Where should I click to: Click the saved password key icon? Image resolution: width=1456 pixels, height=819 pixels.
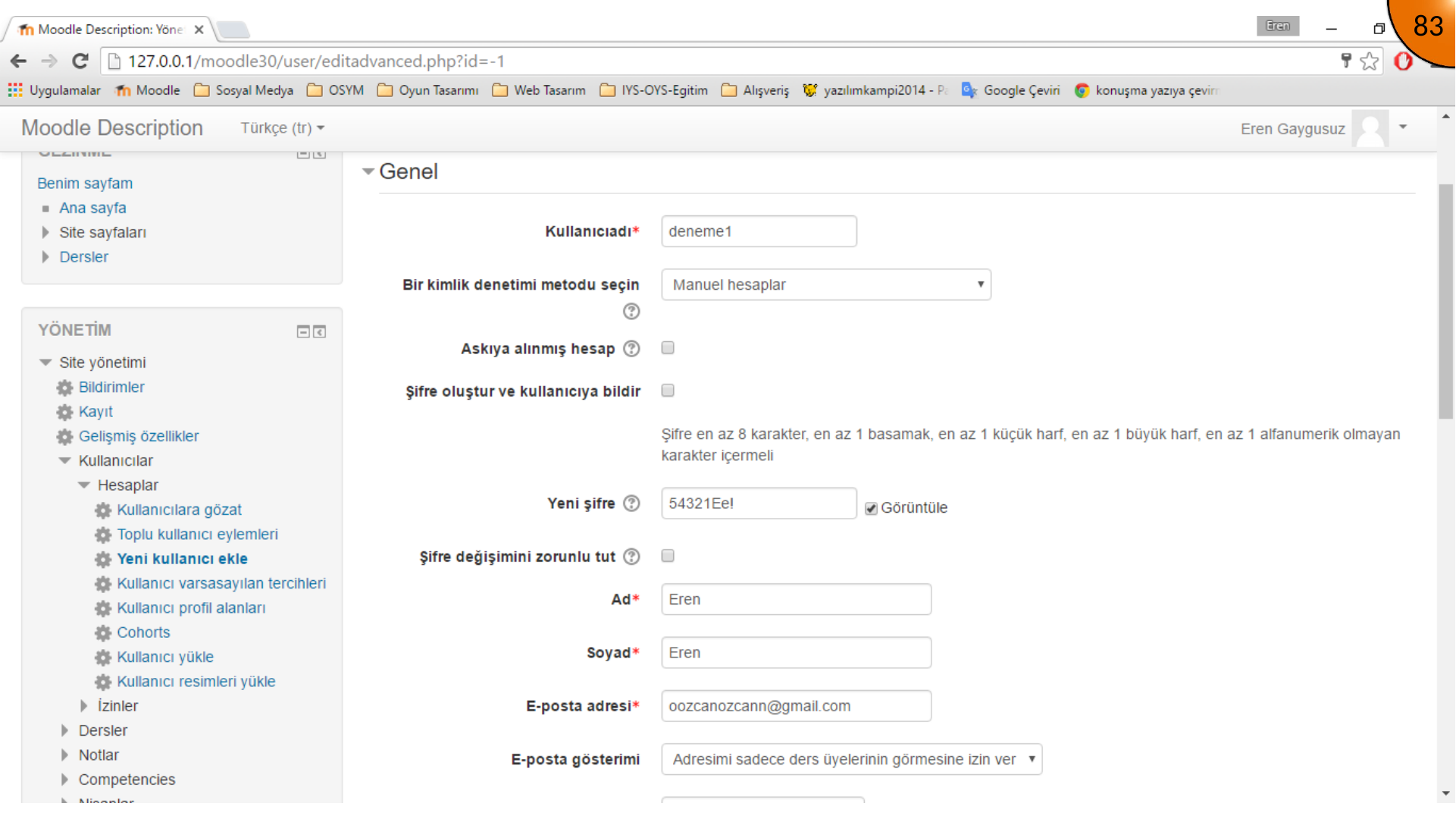click(x=1346, y=61)
